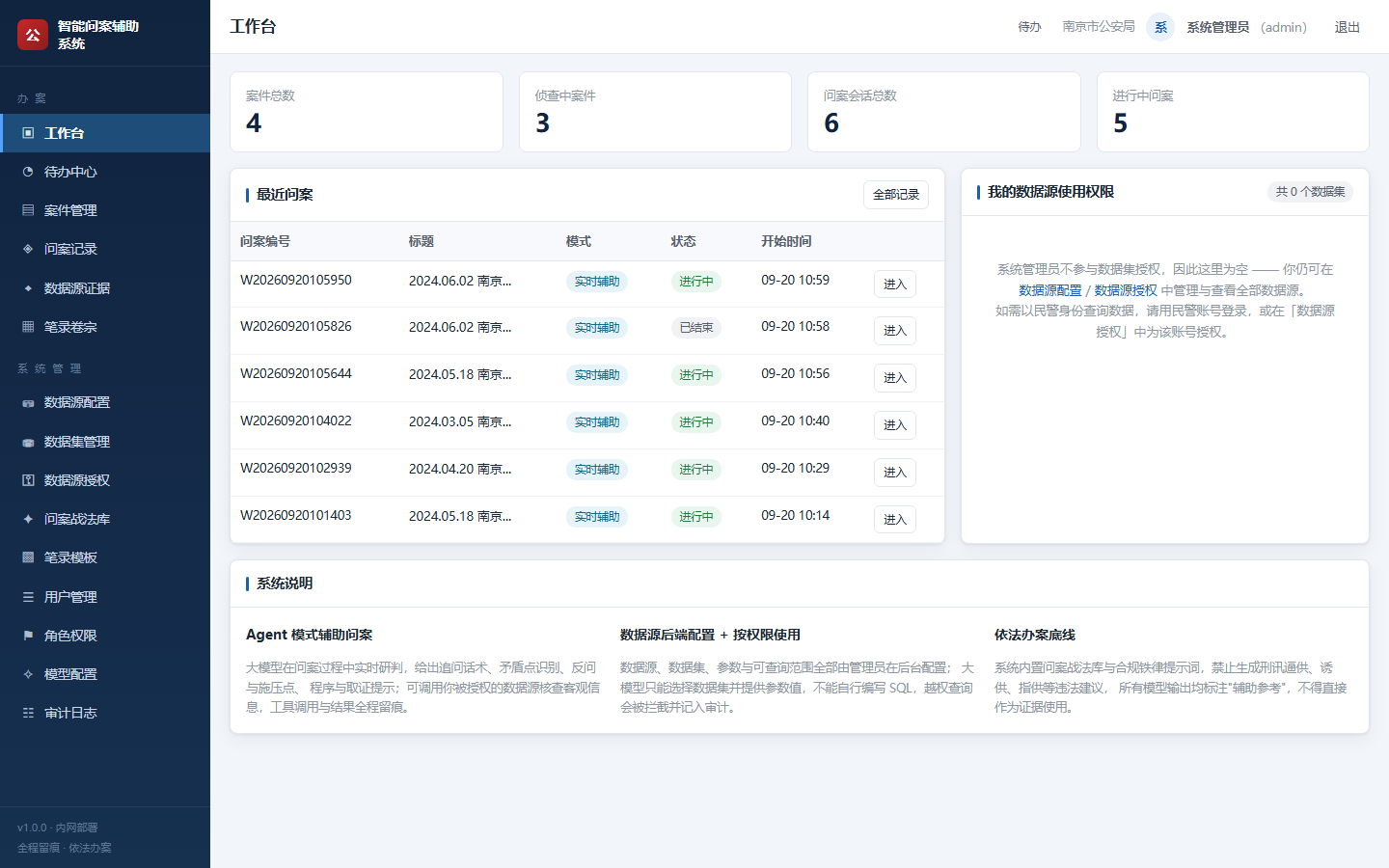Click the 笔录模板 sidebar icon
Screen dimensions: 1389x868
click(x=28, y=557)
